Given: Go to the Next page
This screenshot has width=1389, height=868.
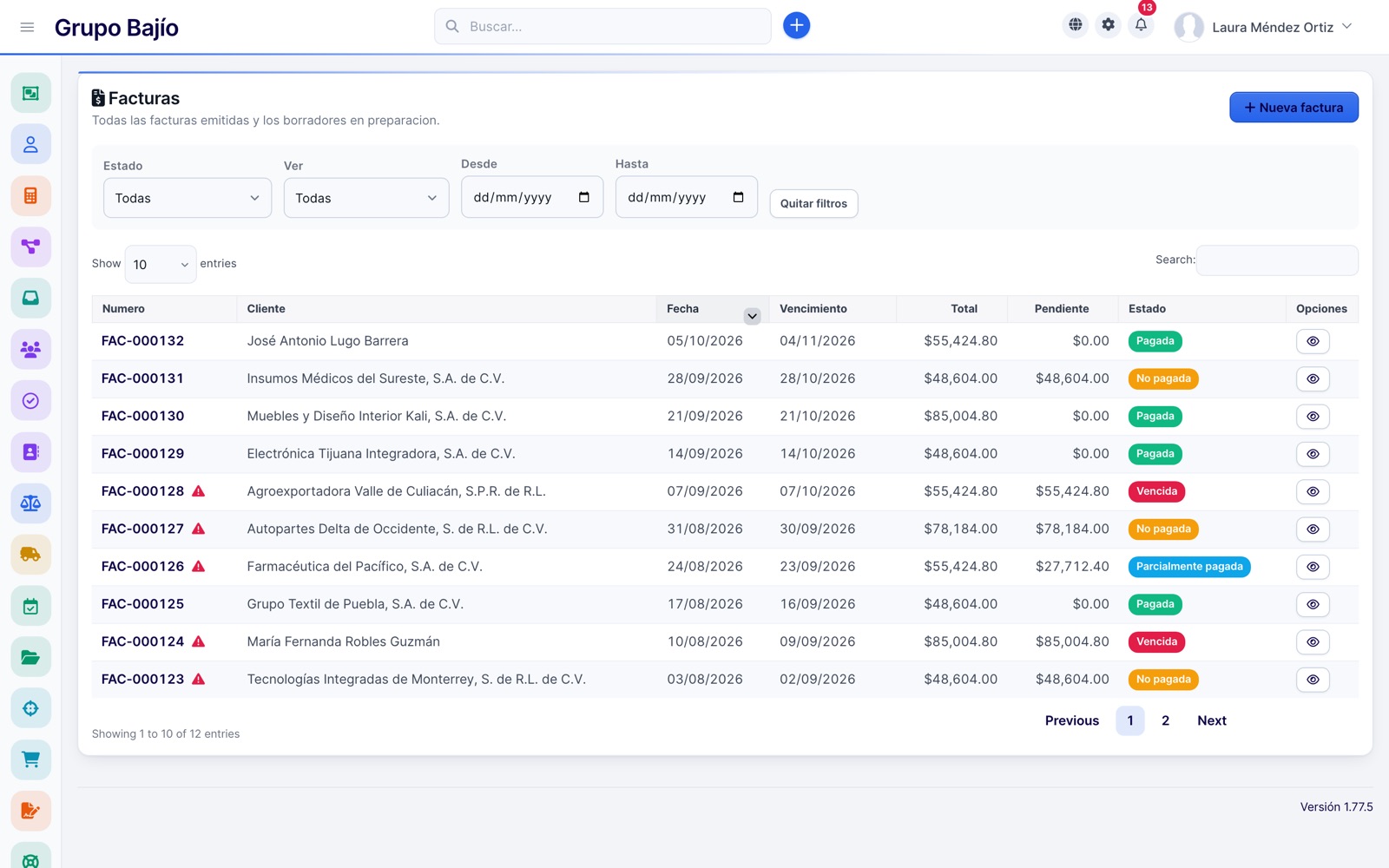Looking at the screenshot, I should [x=1212, y=720].
